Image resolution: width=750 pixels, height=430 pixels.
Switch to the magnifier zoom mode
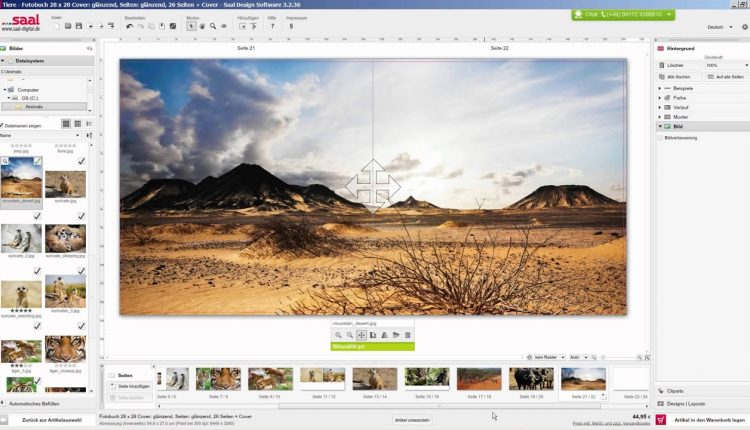point(213,26)
